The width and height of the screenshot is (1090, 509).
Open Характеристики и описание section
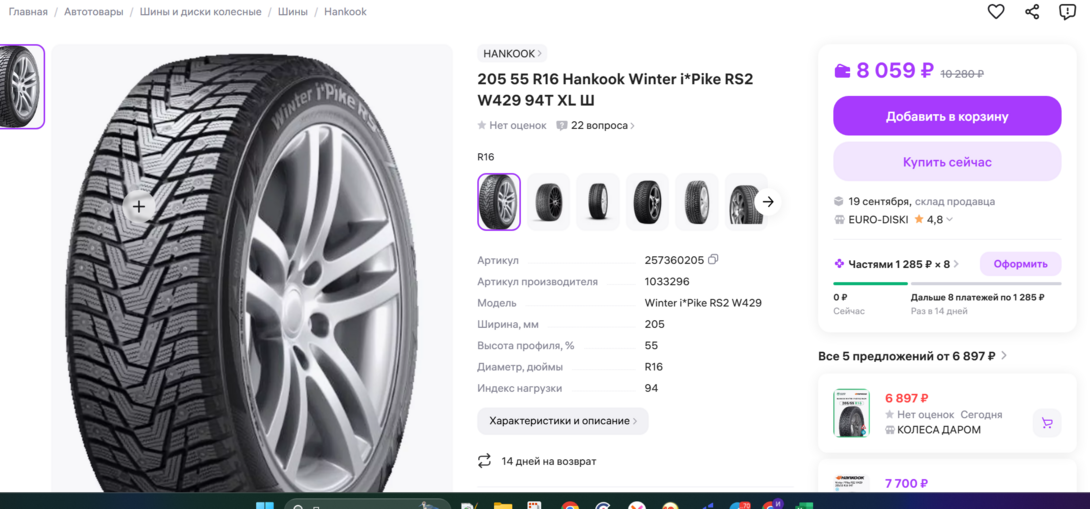(x=562, y=421)
